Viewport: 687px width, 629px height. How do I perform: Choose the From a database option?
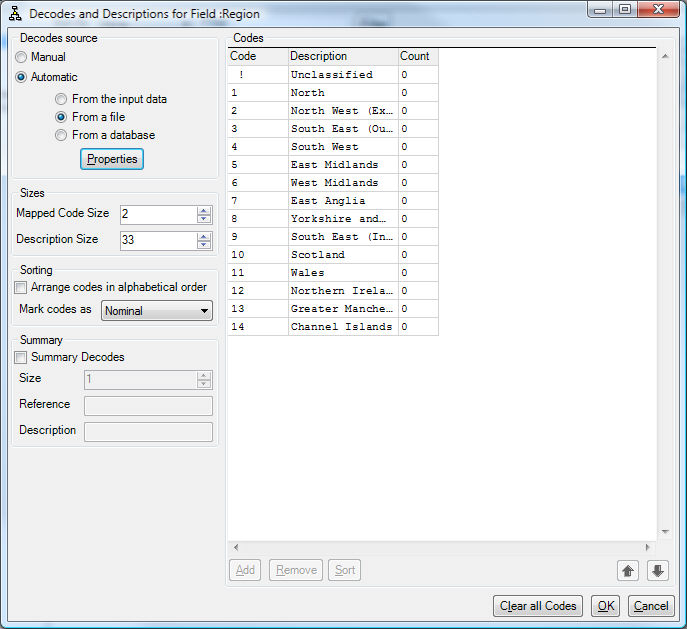(61, 135)
